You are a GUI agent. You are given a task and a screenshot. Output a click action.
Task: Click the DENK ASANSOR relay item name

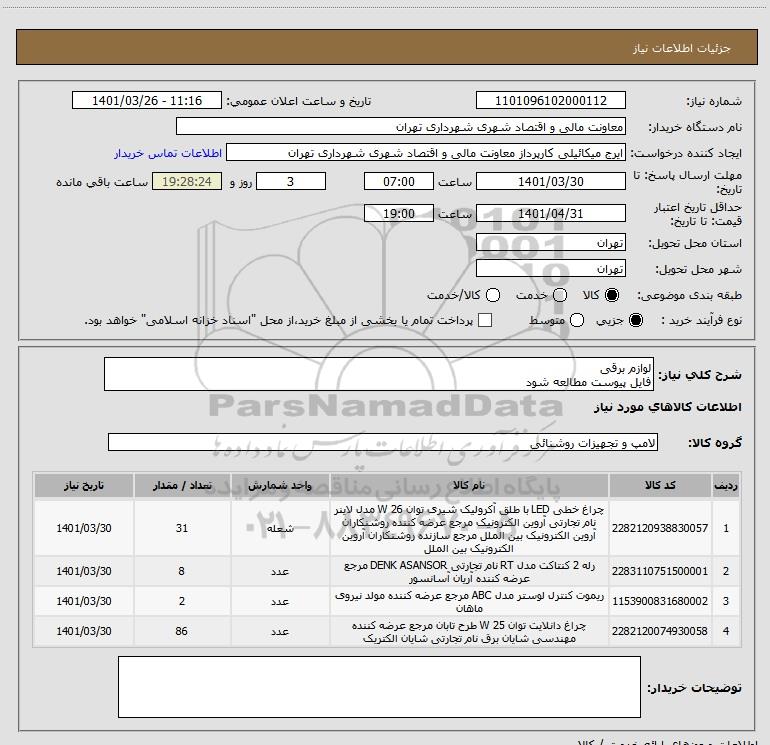coord(469,572)
